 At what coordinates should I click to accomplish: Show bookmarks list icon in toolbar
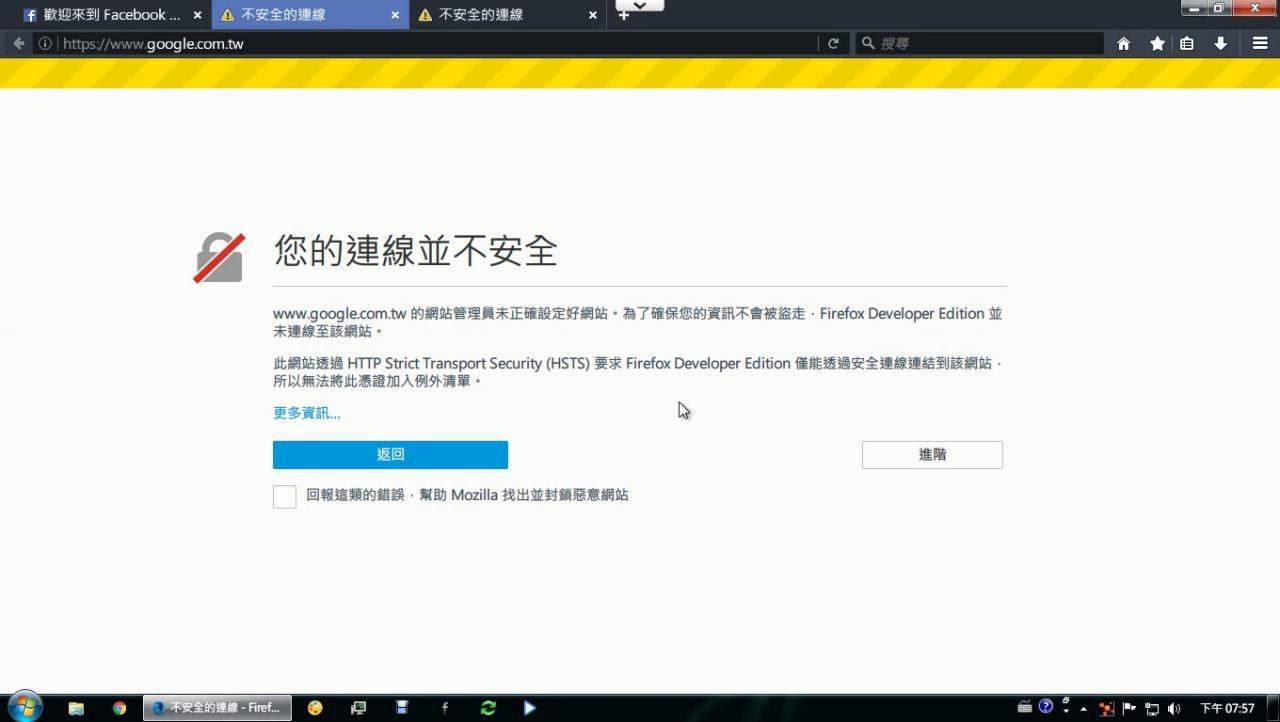pos(1187,44)
